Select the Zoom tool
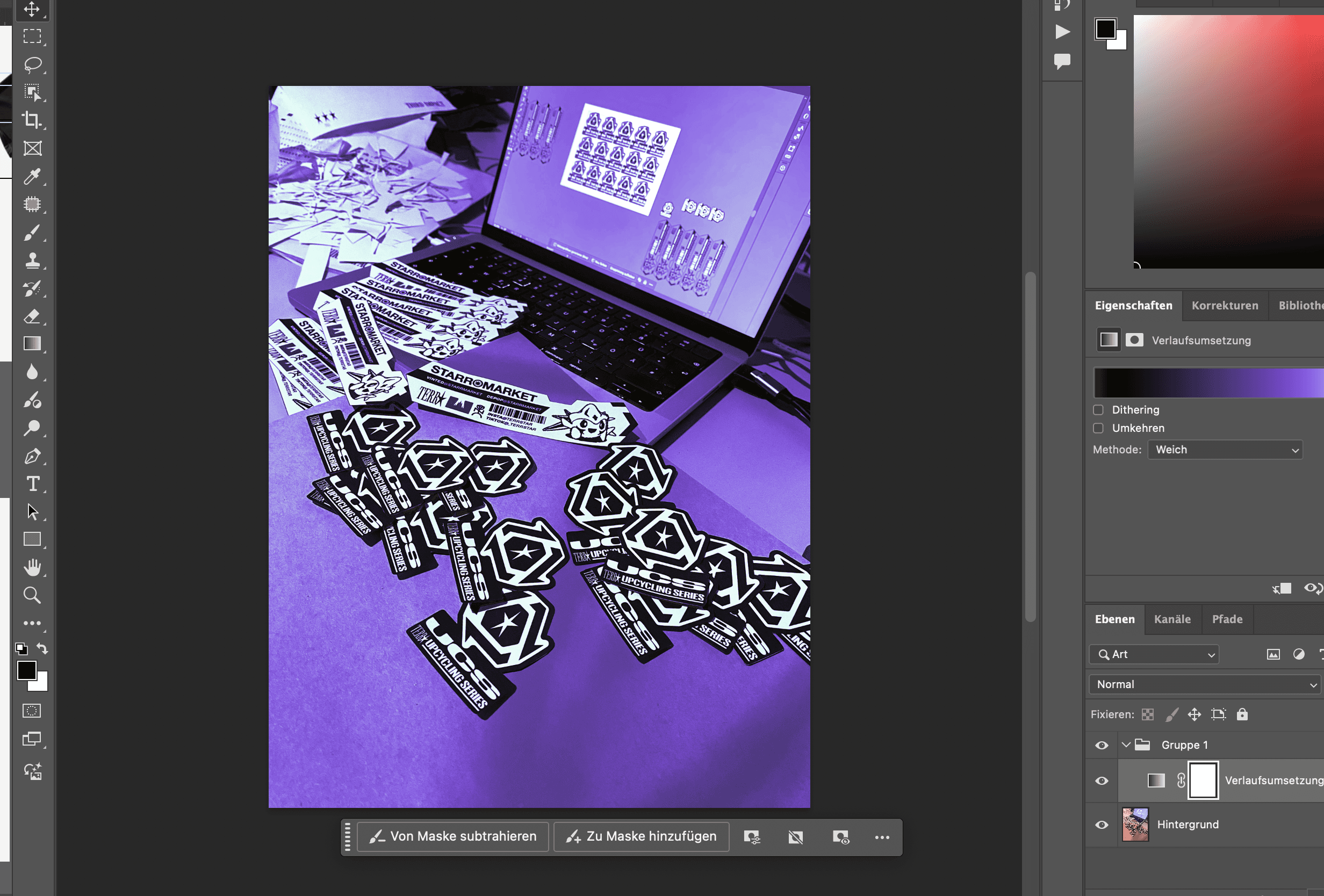 (x=32, y=596)
